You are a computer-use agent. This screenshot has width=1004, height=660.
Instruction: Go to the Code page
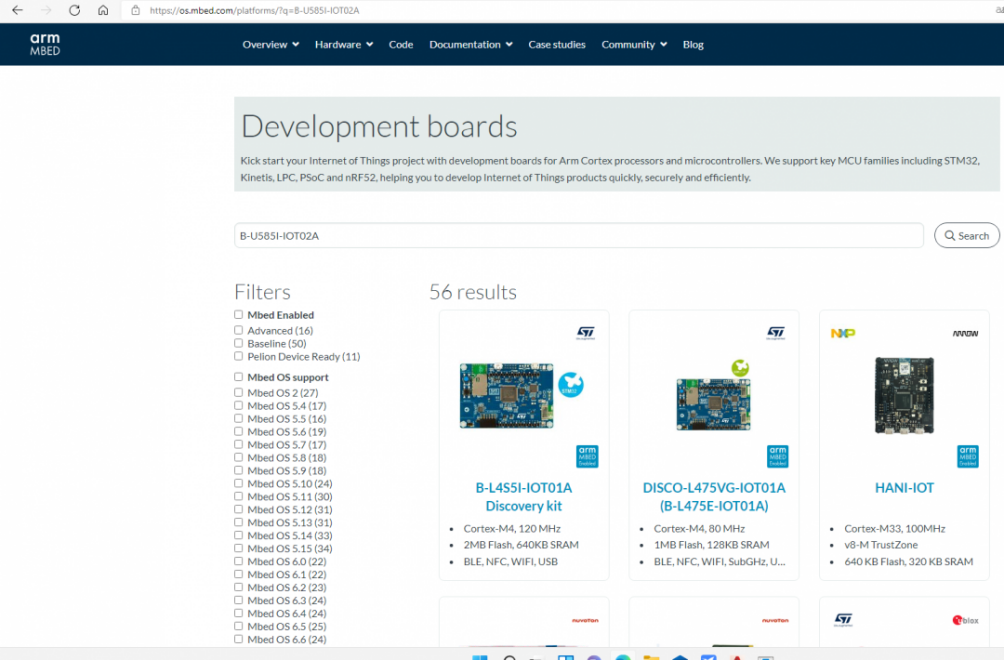coord(401,44)
